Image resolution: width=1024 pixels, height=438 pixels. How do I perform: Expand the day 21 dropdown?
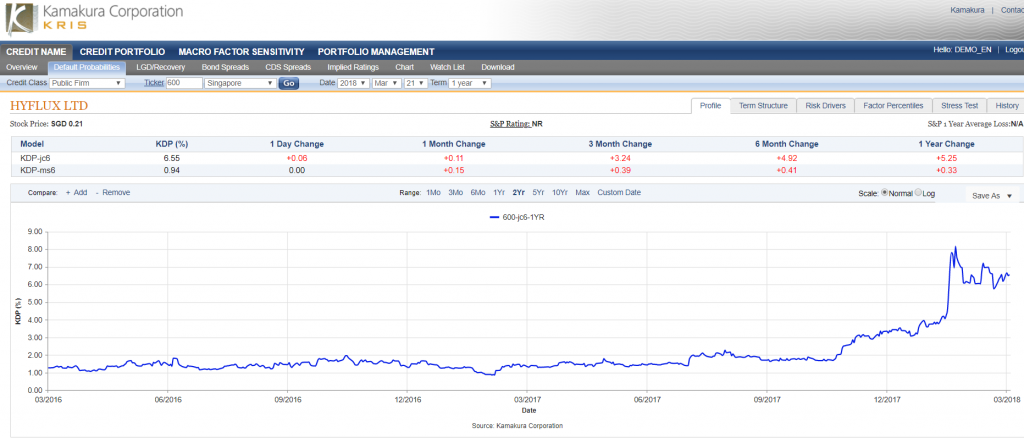point(415,84)
